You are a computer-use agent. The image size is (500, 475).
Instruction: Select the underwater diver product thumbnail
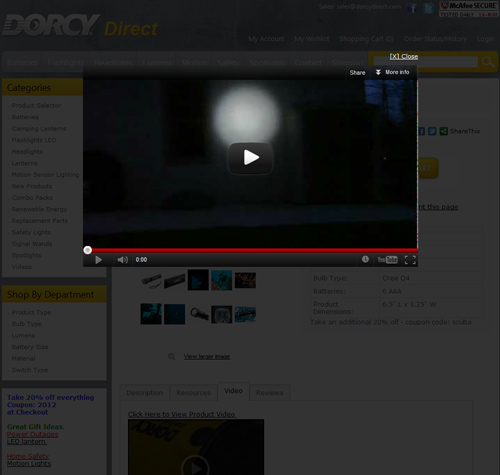point(221,280)
